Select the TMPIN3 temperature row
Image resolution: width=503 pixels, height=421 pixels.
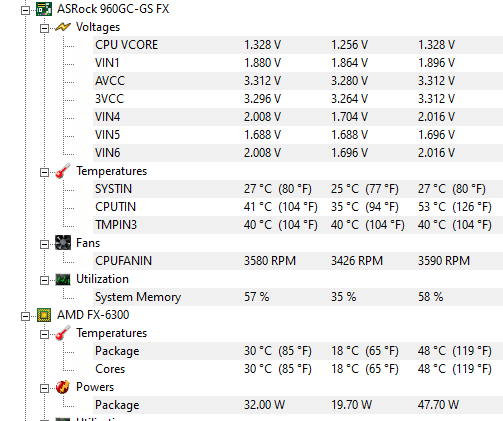point(298,225)
